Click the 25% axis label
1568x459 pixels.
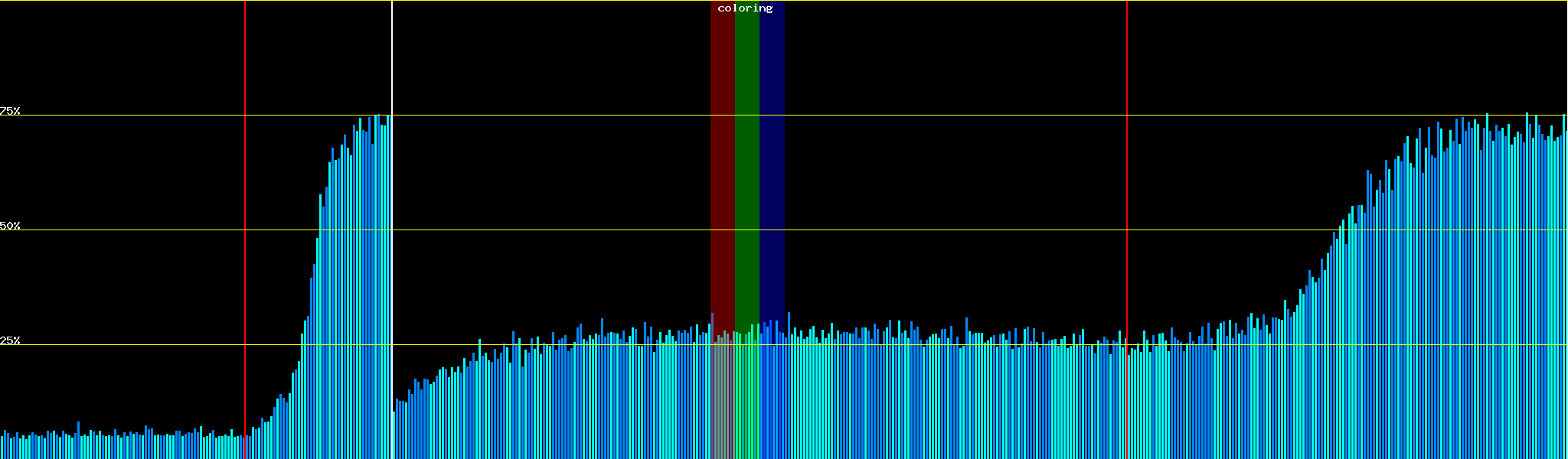[10, 340]
